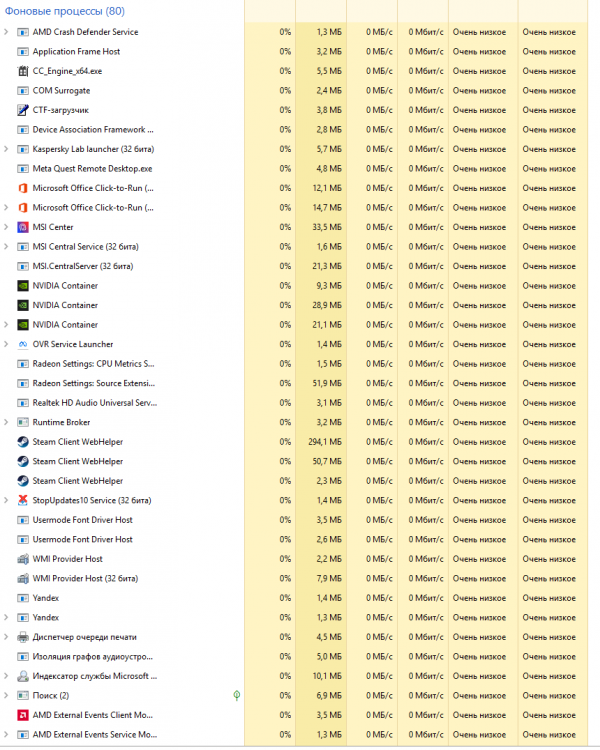
Task: Expand the Kaspersky Lab launcher row
Action: [6, 149]
